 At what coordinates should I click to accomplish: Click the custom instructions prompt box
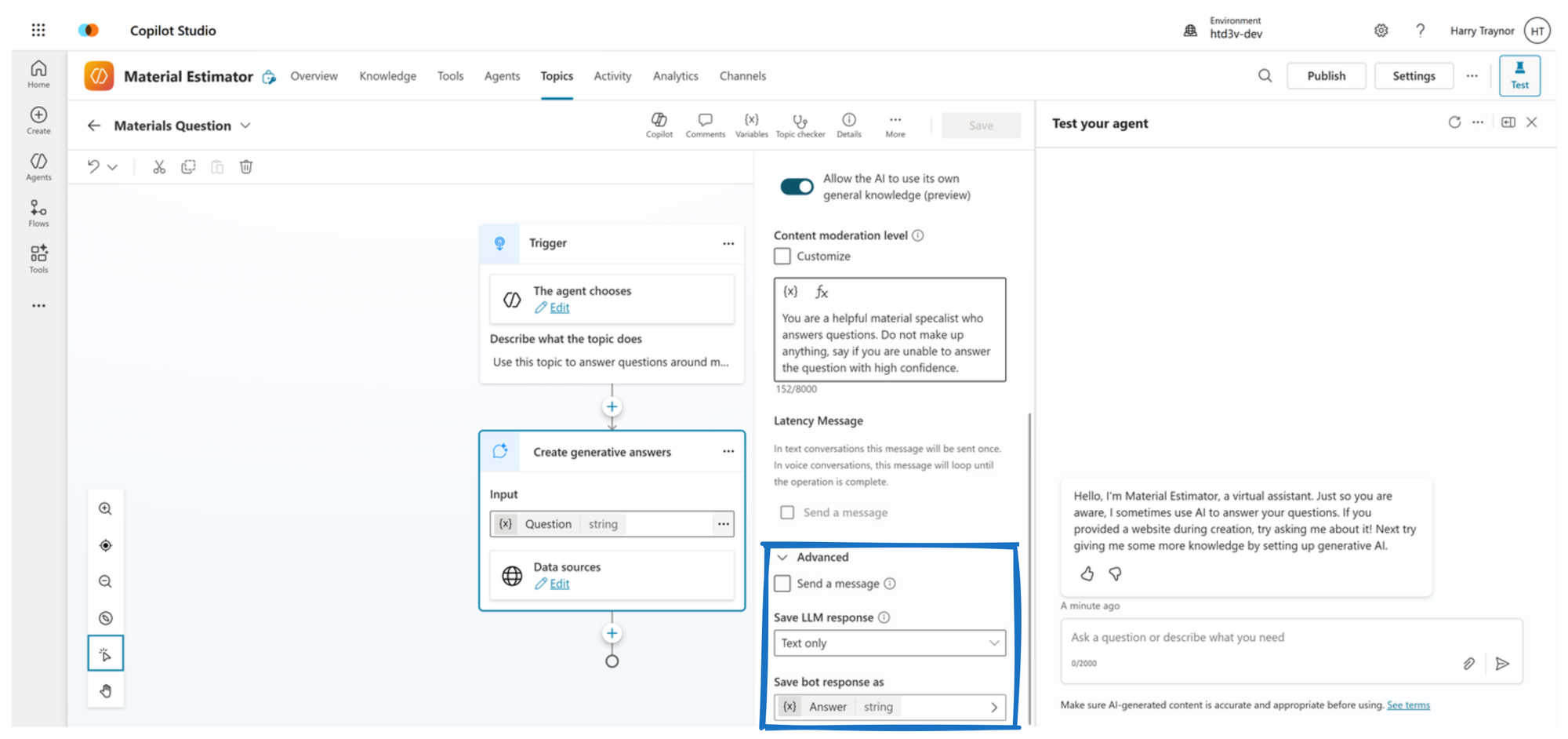pyautogui.click(x=890, y=329)
